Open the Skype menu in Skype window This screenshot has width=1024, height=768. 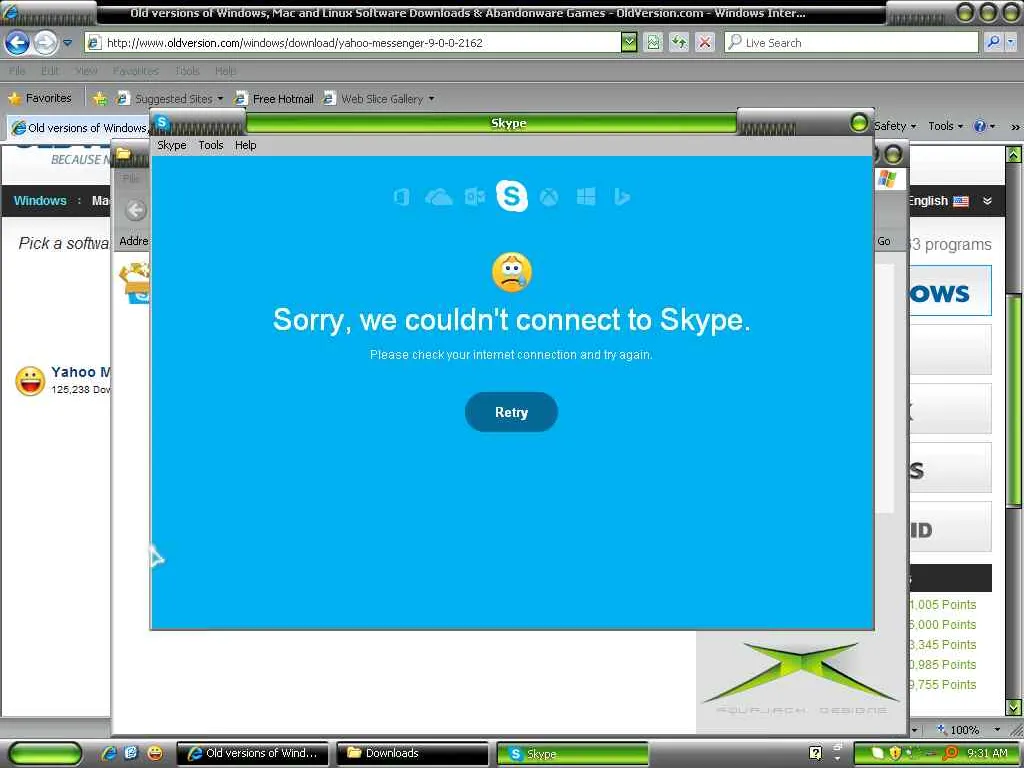point(172,145)
